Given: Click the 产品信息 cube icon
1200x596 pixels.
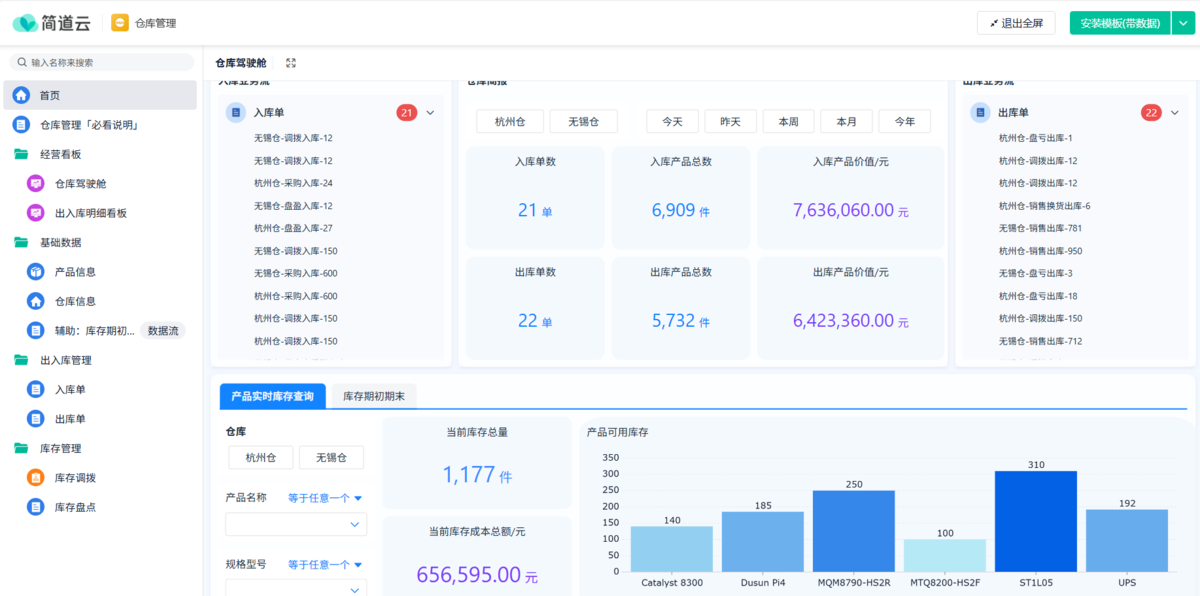Looking at the screenshot, I should point(35,272).
